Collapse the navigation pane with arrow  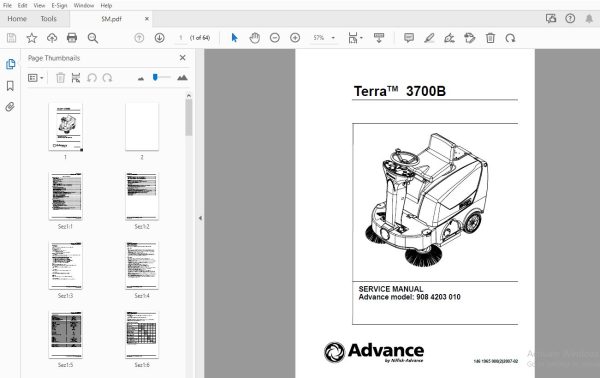click(x=200, y=218)
